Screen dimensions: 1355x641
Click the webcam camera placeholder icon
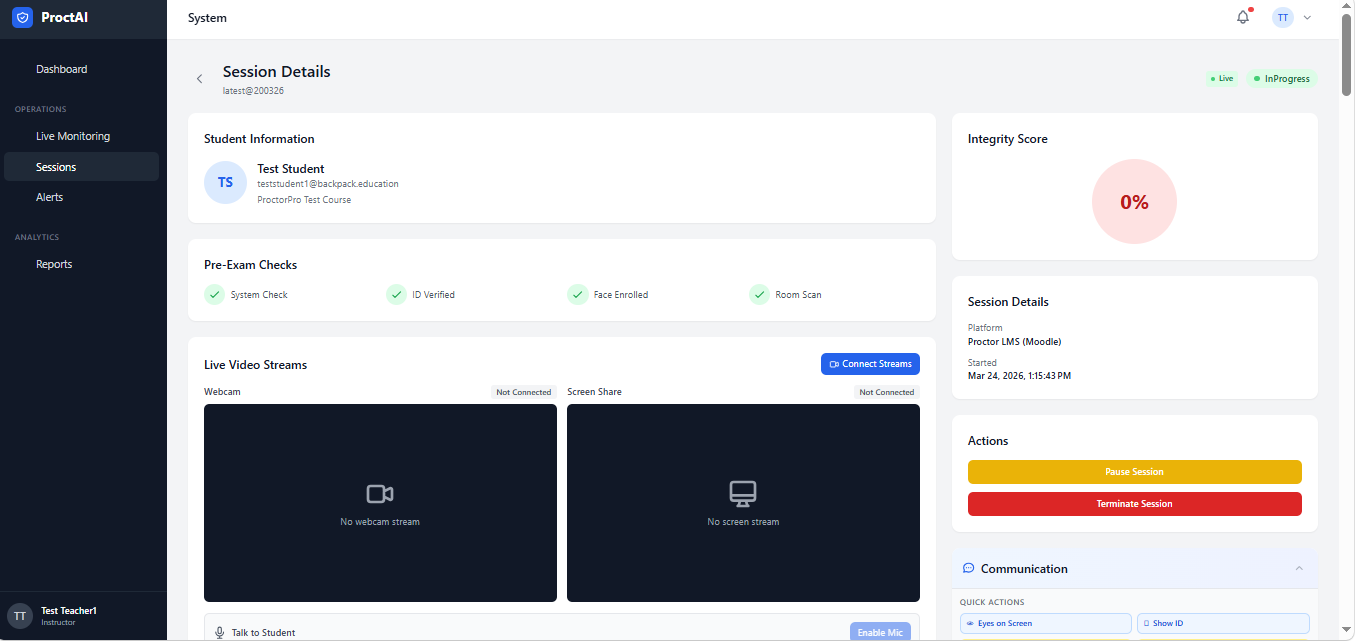[x=380, y=494]
